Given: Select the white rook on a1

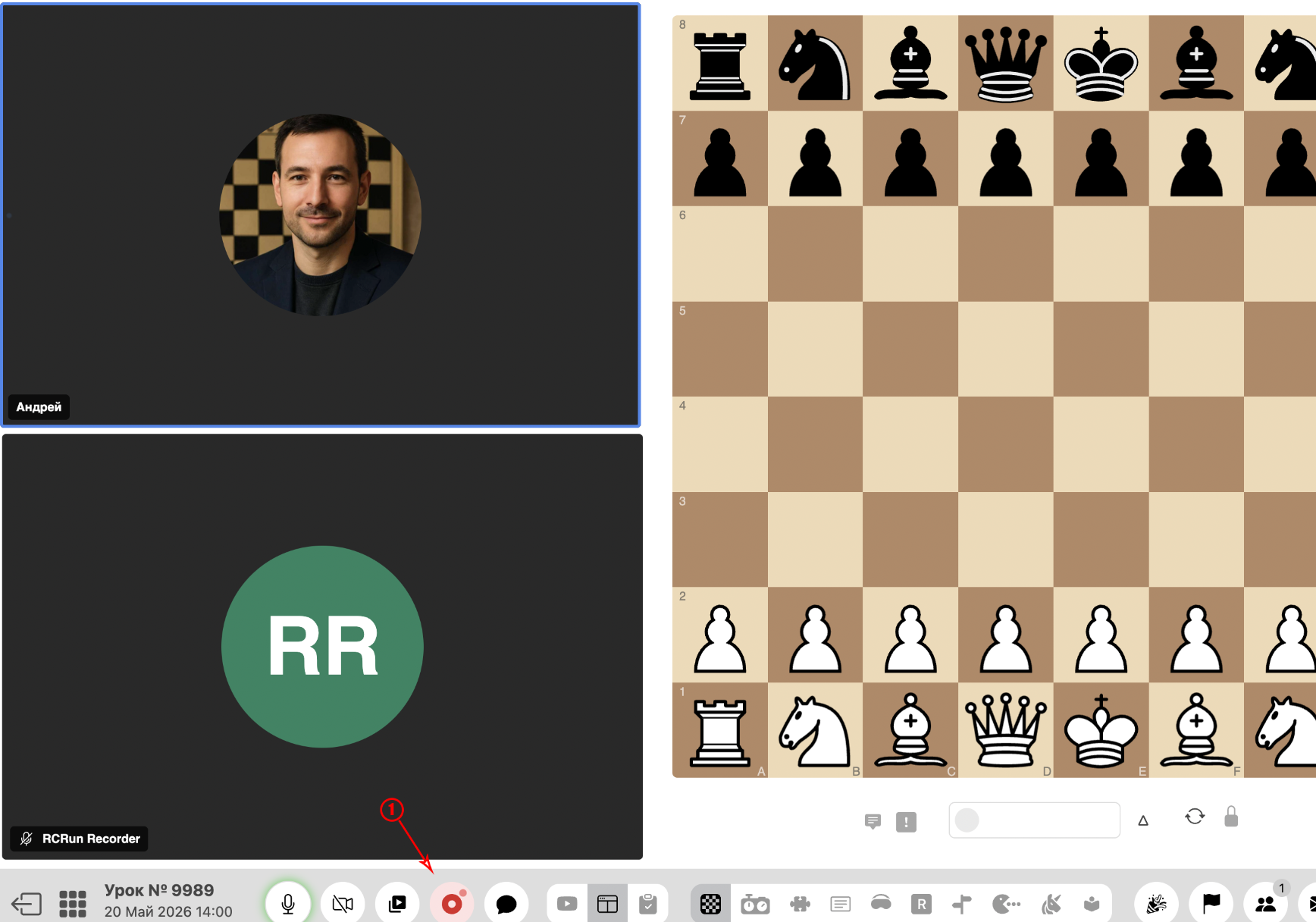Looking at the screenshot, I should (x=720, y=730).
